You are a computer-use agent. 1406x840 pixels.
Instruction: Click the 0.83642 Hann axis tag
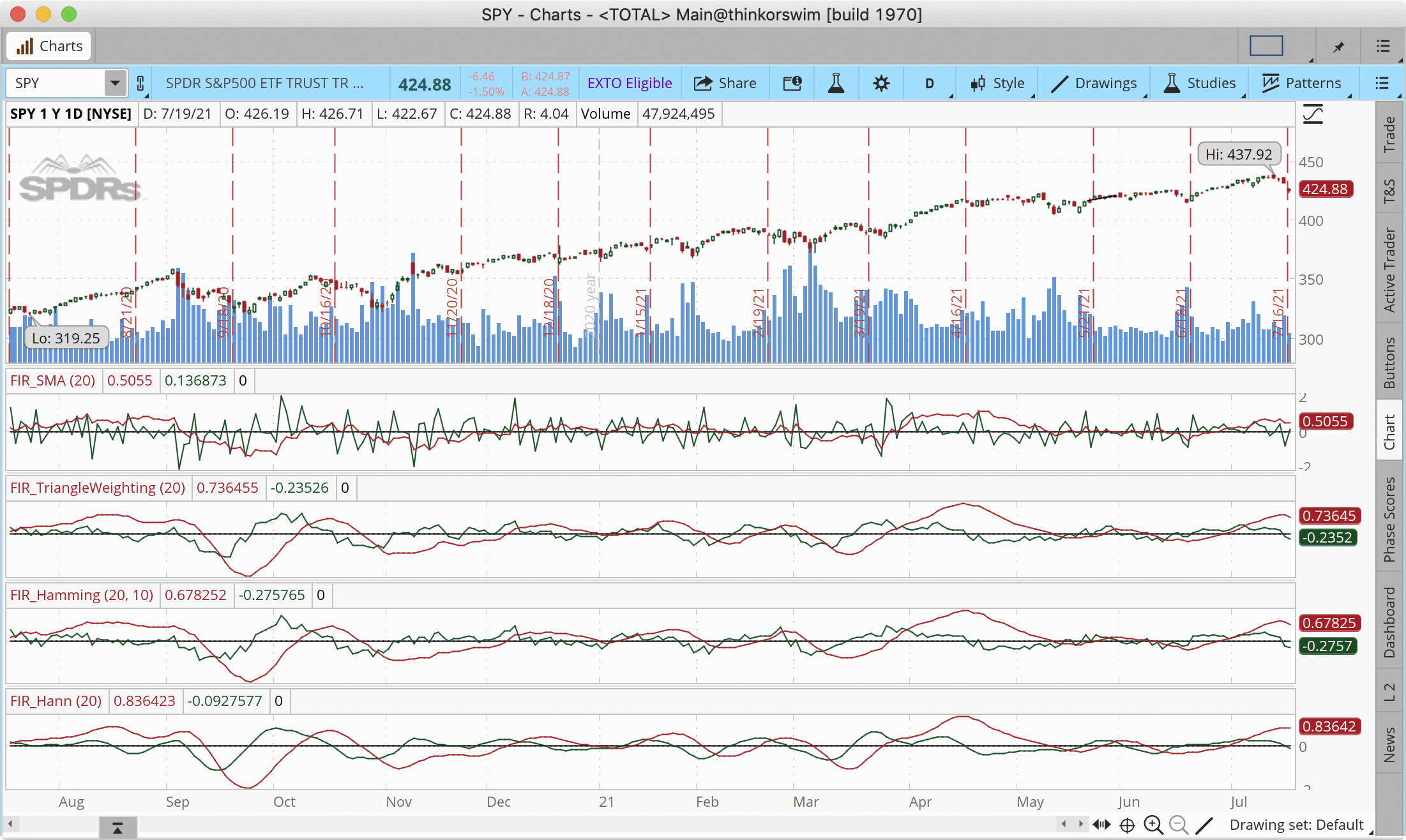tap(1329, 726)
